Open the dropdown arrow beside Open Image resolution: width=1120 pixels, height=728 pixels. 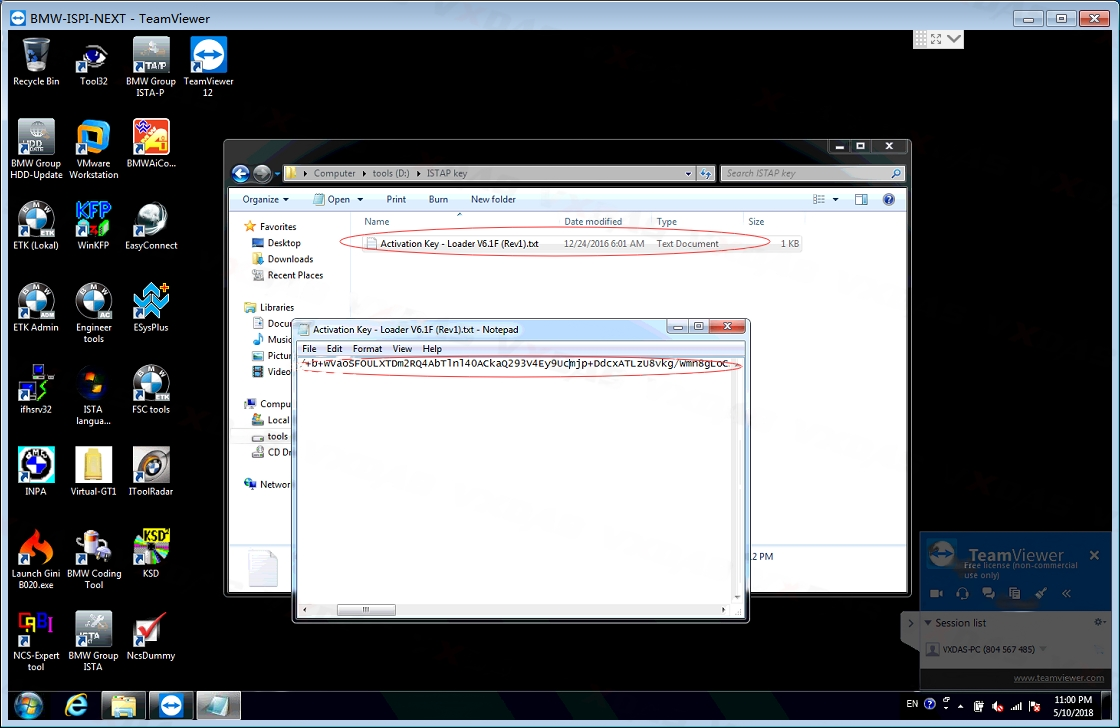point(360,199)
